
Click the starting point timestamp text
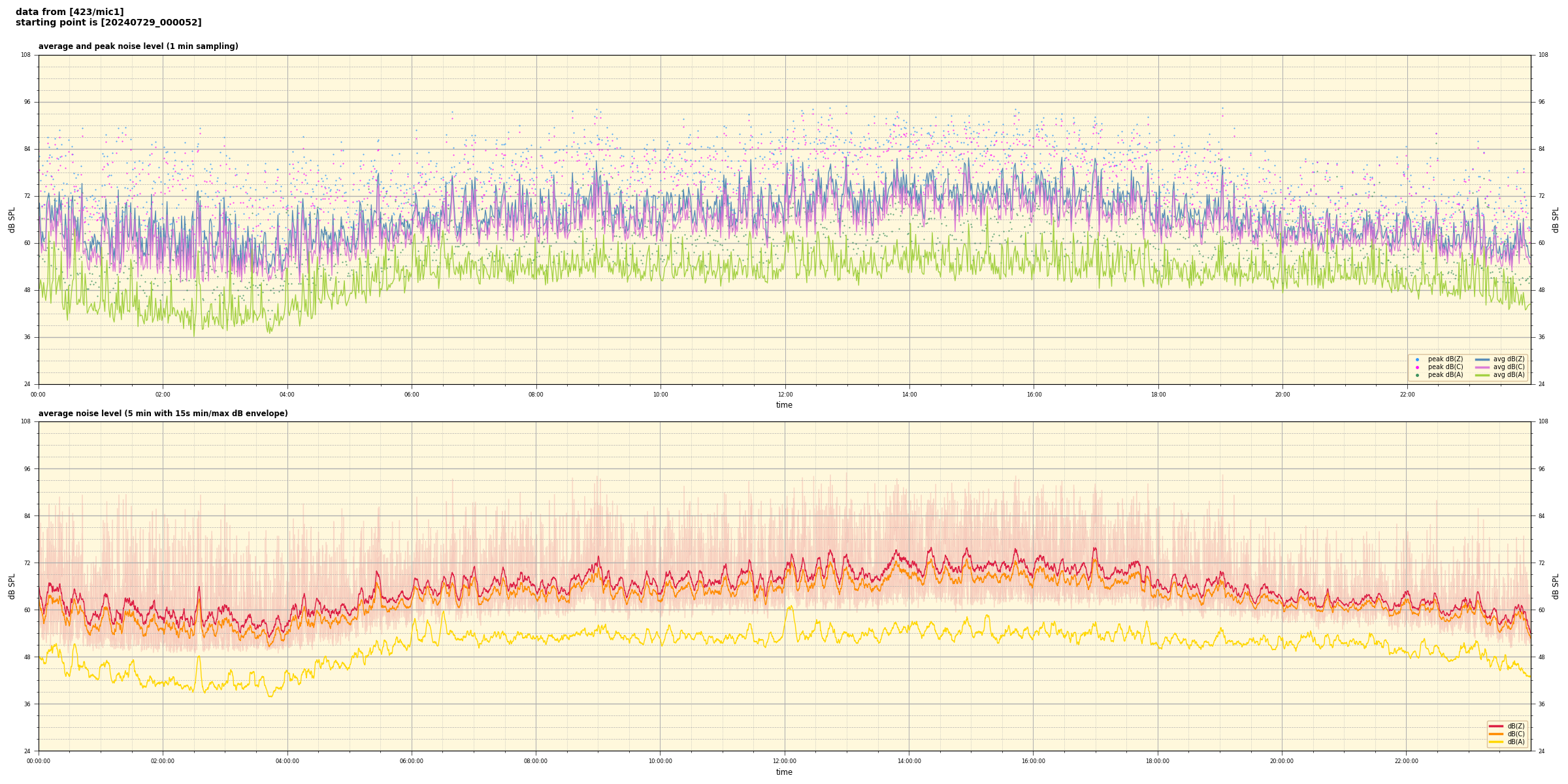tap(108, 23)
